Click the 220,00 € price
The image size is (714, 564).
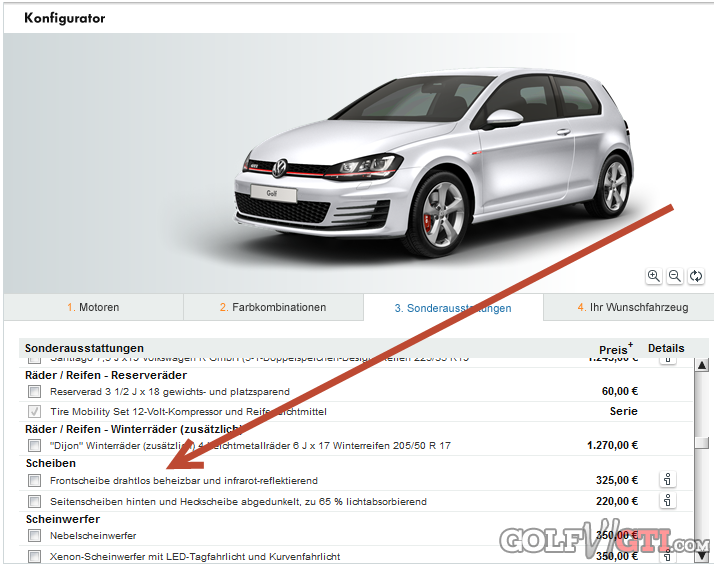[617, 501]
